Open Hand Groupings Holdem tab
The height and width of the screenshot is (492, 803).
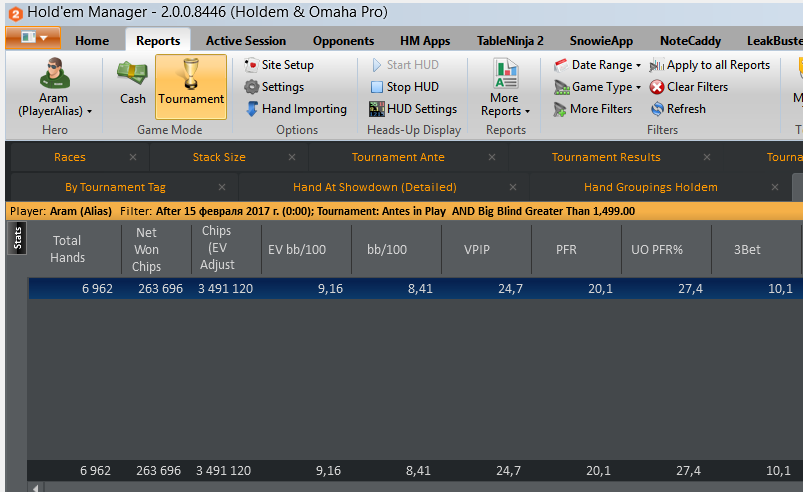coord(650,187)
